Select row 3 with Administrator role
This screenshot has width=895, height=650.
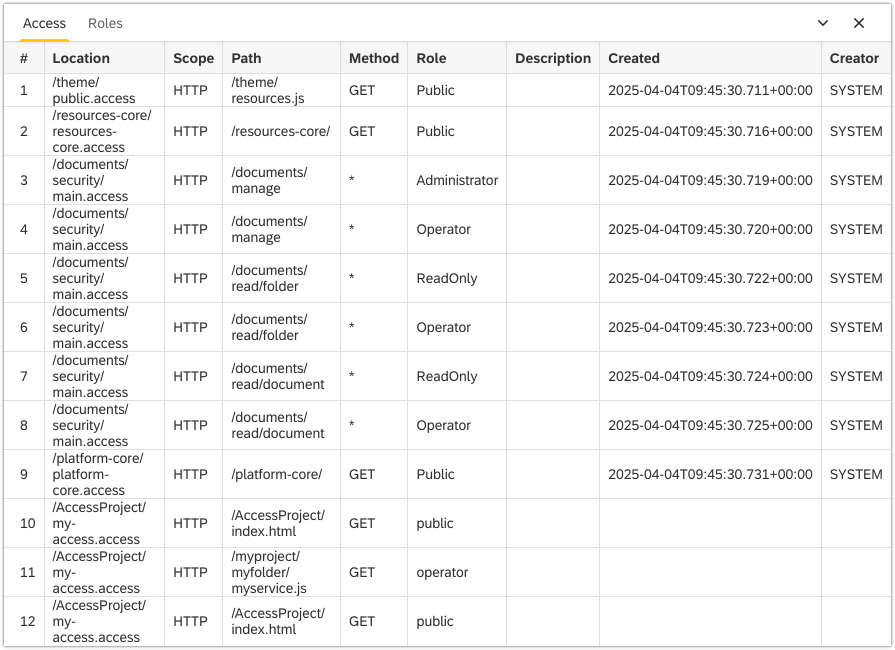[447, 180]
